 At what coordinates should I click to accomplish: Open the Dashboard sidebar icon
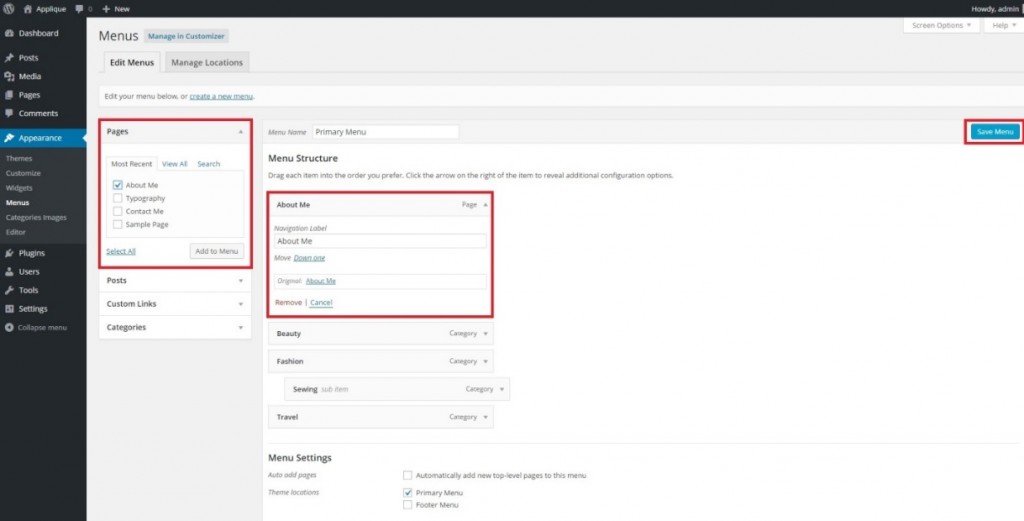(x=9, y=33)
